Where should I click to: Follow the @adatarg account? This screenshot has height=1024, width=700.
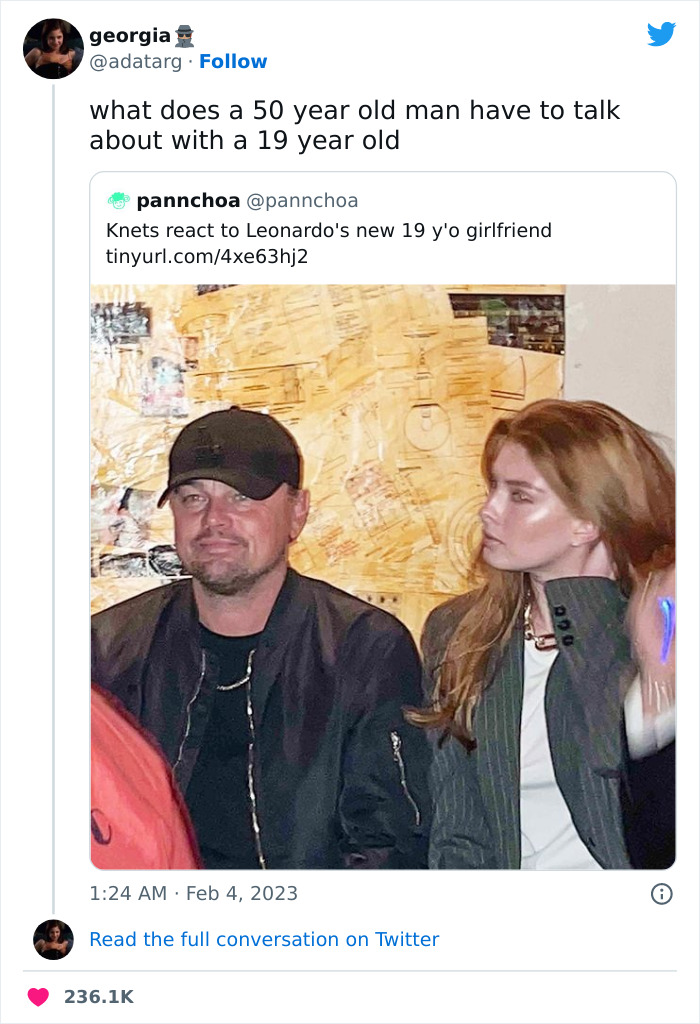234,62
